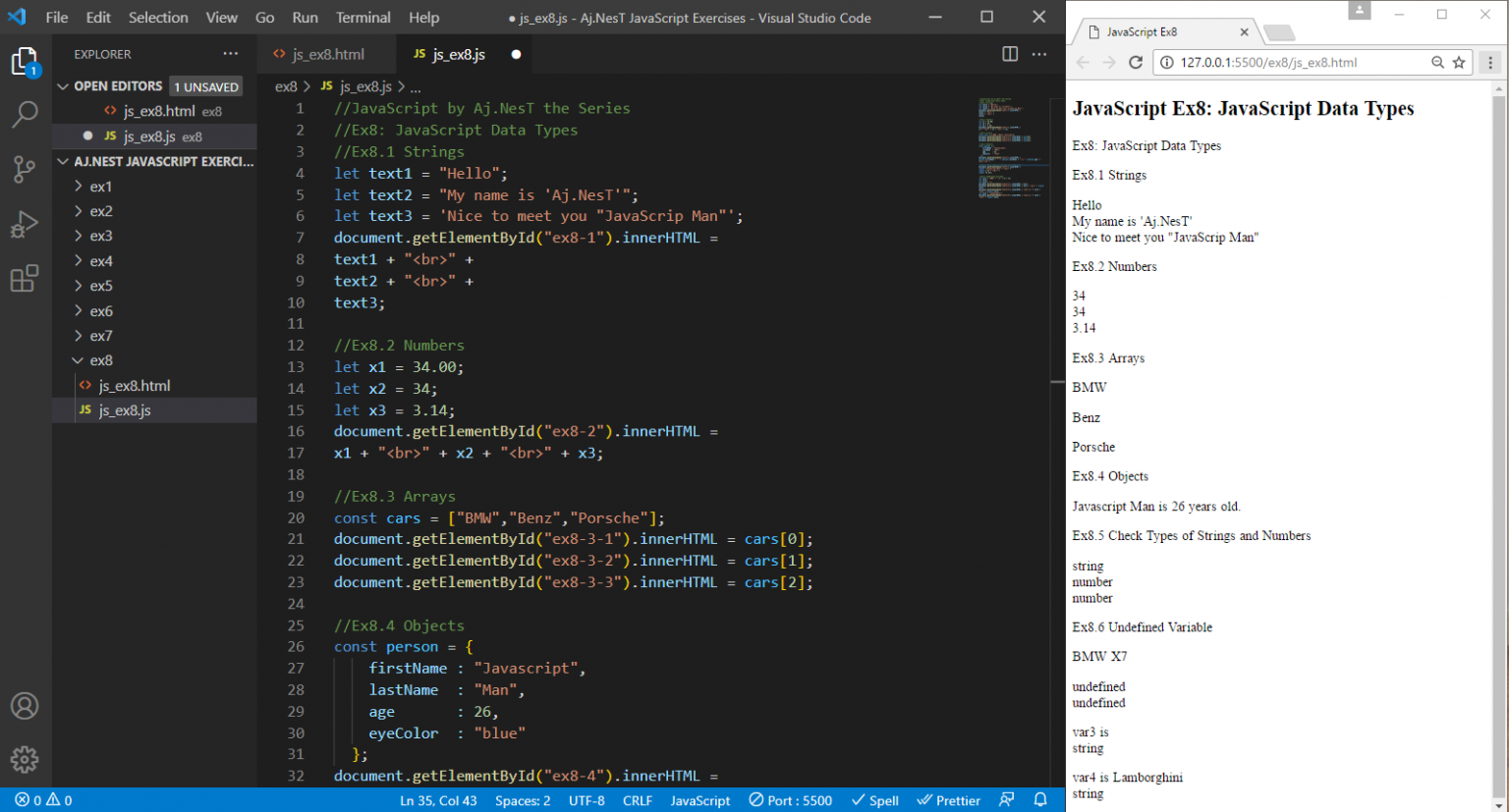Collapse the Open Editors section
The height and width of the screenshot is (812, 1509).
(x=117, y=86)
